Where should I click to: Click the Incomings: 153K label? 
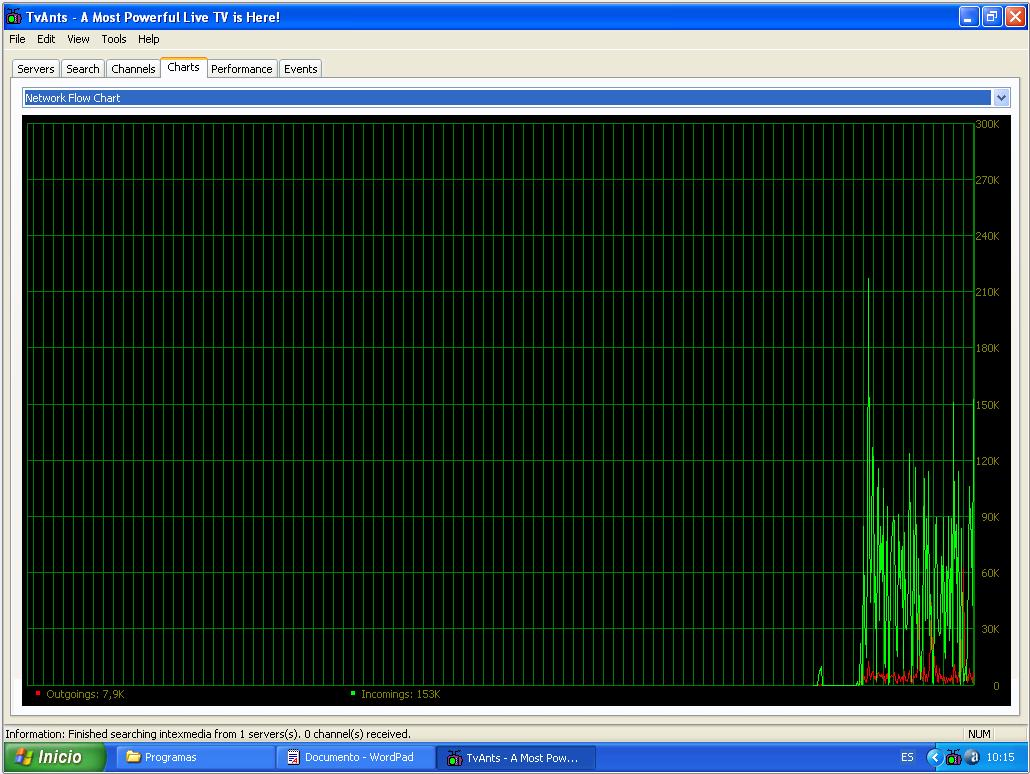(401, 694)
